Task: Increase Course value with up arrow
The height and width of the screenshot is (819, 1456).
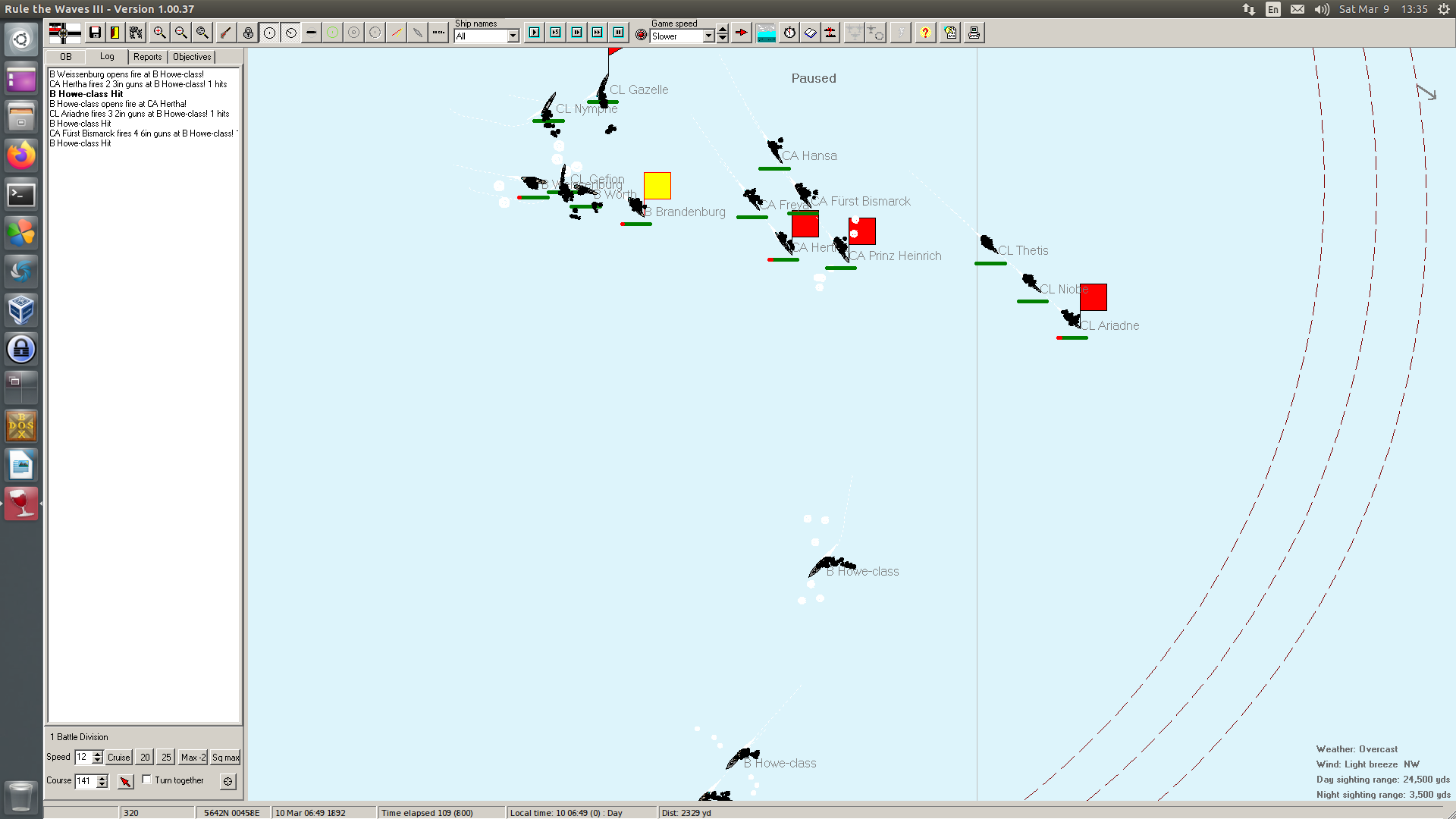Action: pyautogui.click(x=102, y=778)
